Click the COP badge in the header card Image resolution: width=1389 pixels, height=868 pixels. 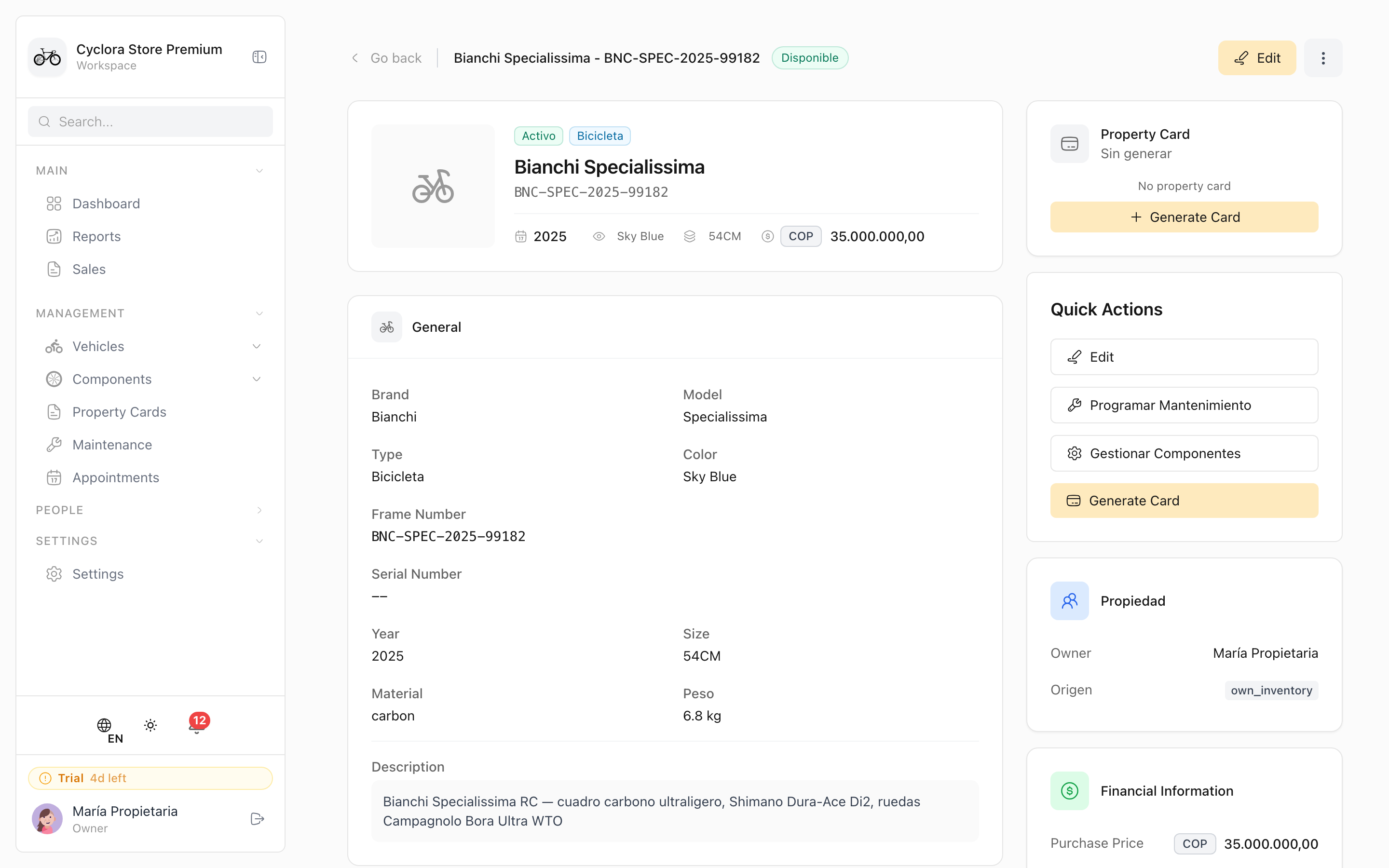click(801, 236)
